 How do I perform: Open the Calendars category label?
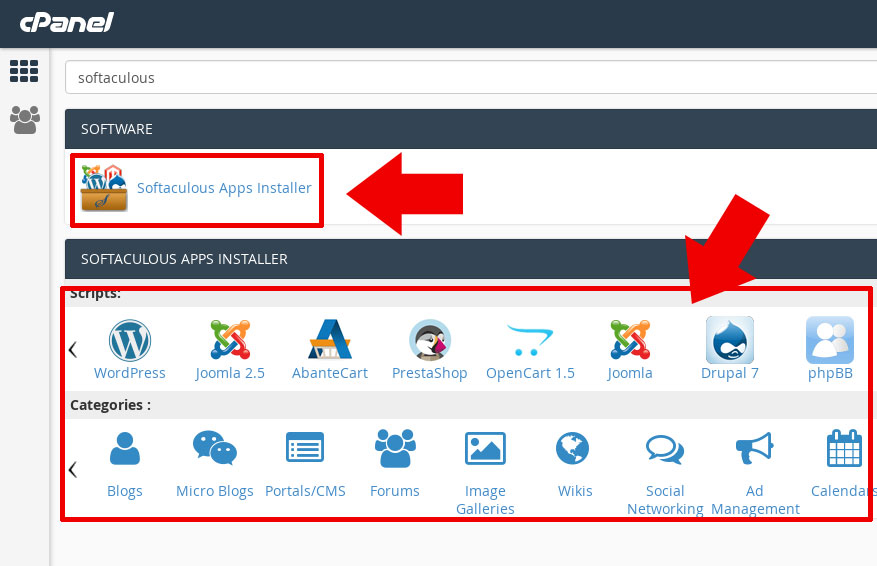click(x=844, y=491)
